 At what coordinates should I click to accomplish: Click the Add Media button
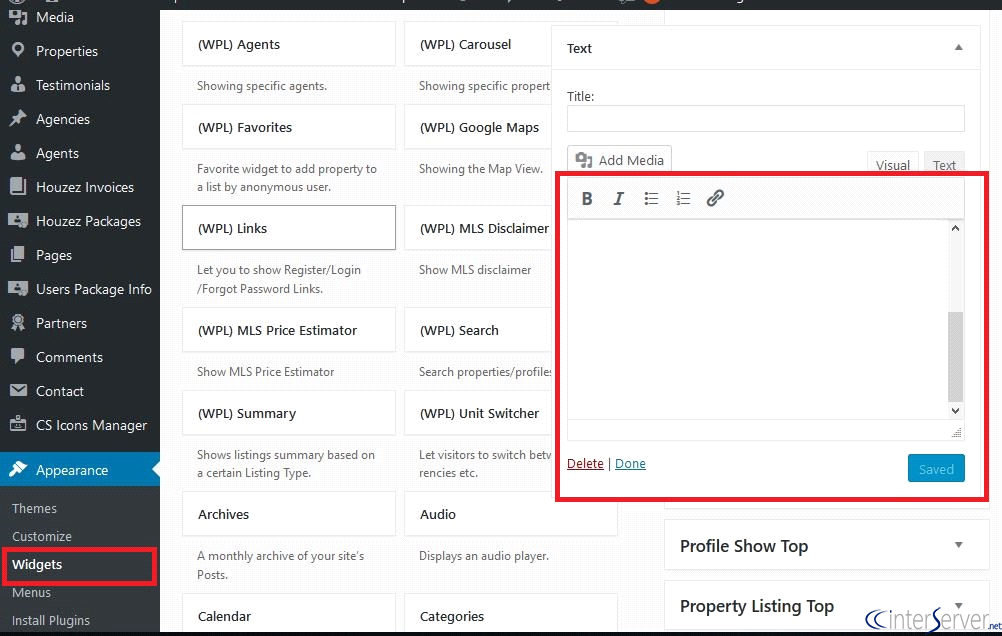619,160
